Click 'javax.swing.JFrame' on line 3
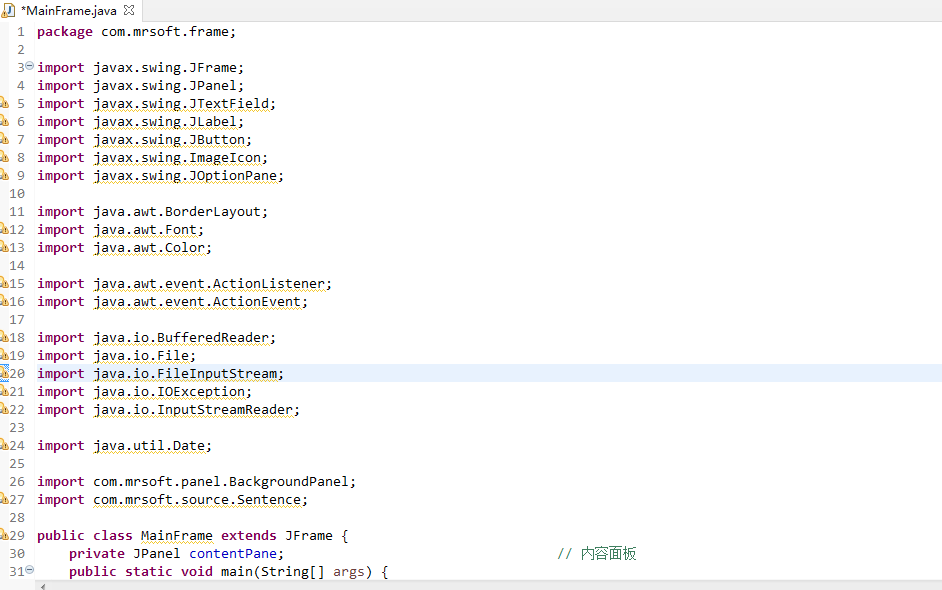Image resolution: width=942 pixels, height=590 pixels. (165, 67)
